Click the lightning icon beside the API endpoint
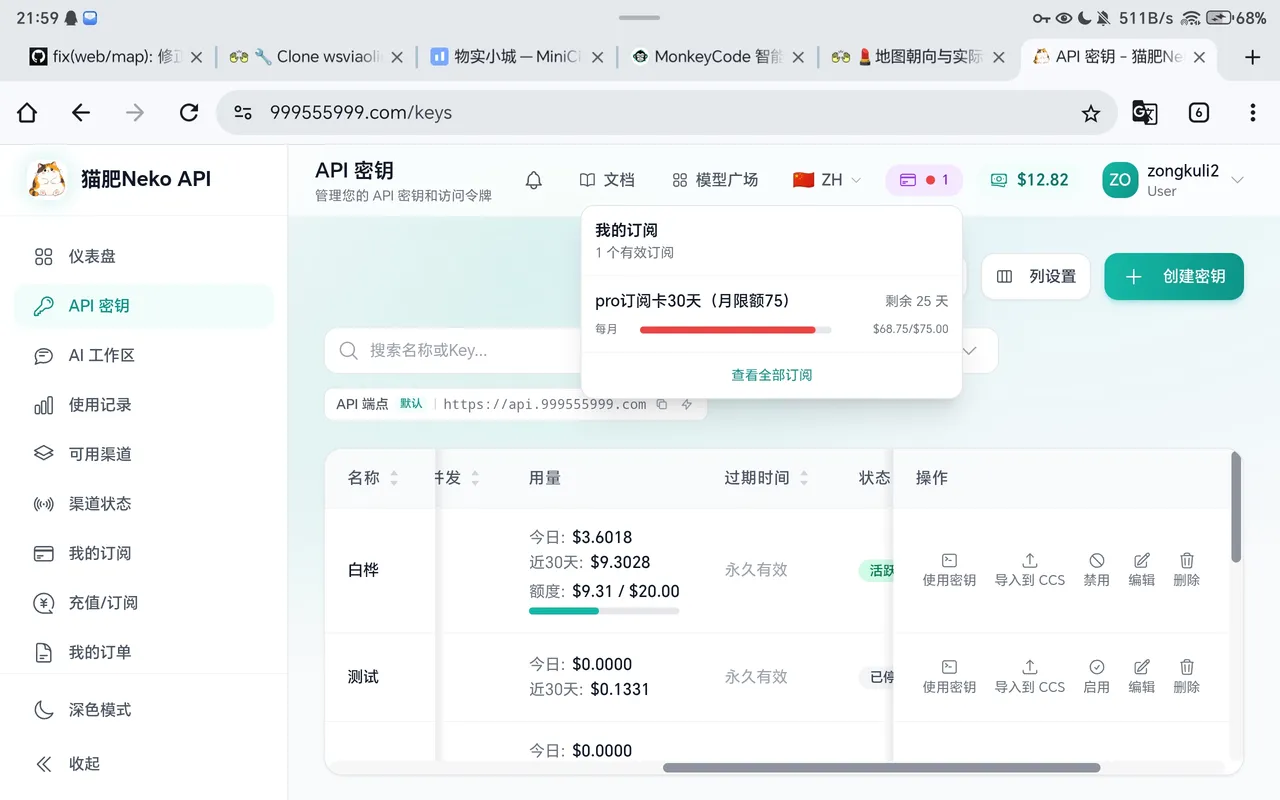 [x=687, y=404]
